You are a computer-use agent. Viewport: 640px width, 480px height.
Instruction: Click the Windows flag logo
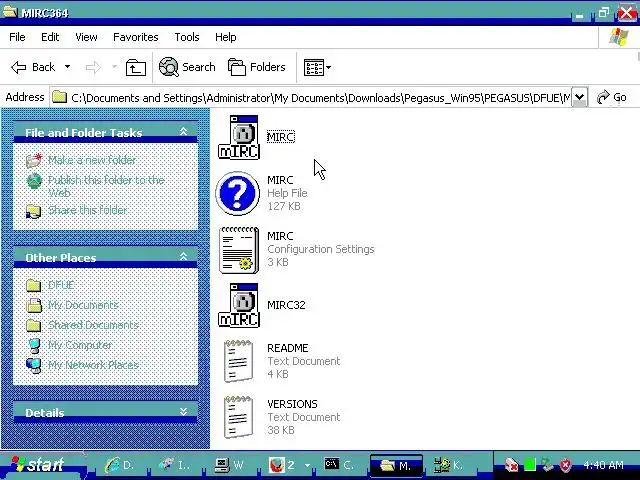[619, 37]
